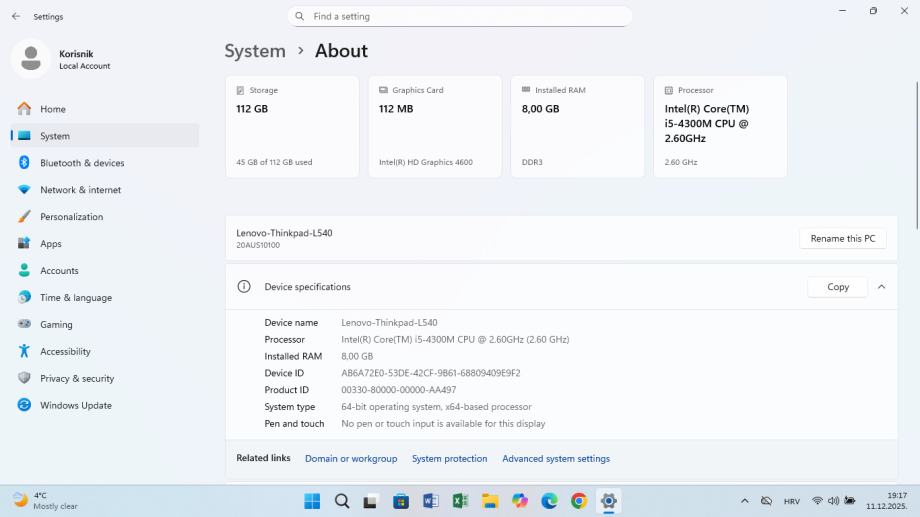Image resolution: width=920 pixels, height=517 pixels.
Task: Click the Gaming controller icon
Action: [x=24, y=324]
